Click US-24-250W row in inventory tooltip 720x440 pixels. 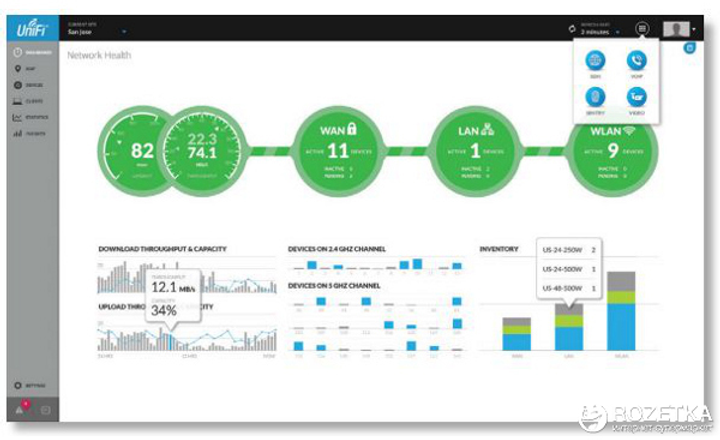[569, 250]
